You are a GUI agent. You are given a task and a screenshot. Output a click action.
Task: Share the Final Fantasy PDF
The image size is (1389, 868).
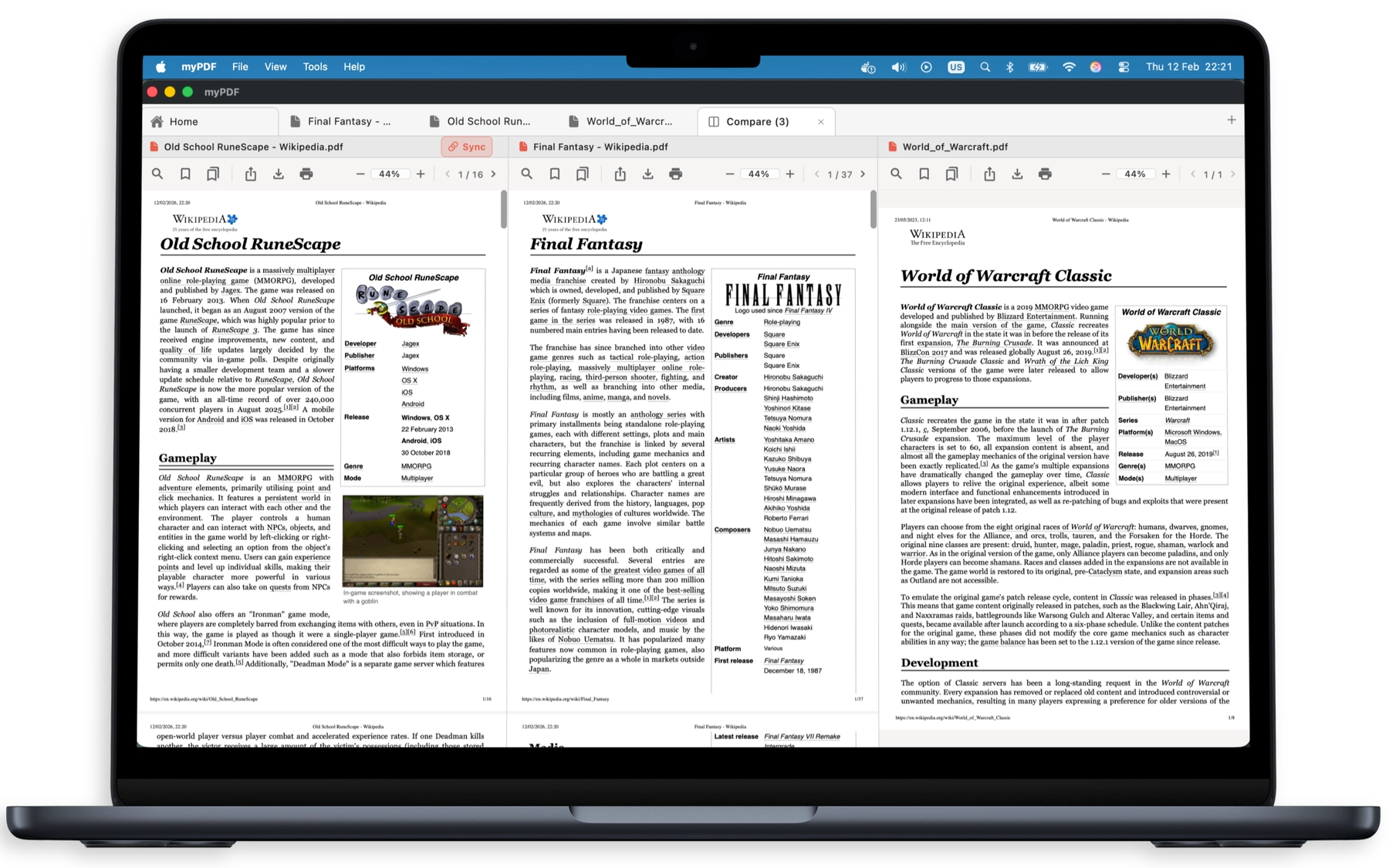620,174
